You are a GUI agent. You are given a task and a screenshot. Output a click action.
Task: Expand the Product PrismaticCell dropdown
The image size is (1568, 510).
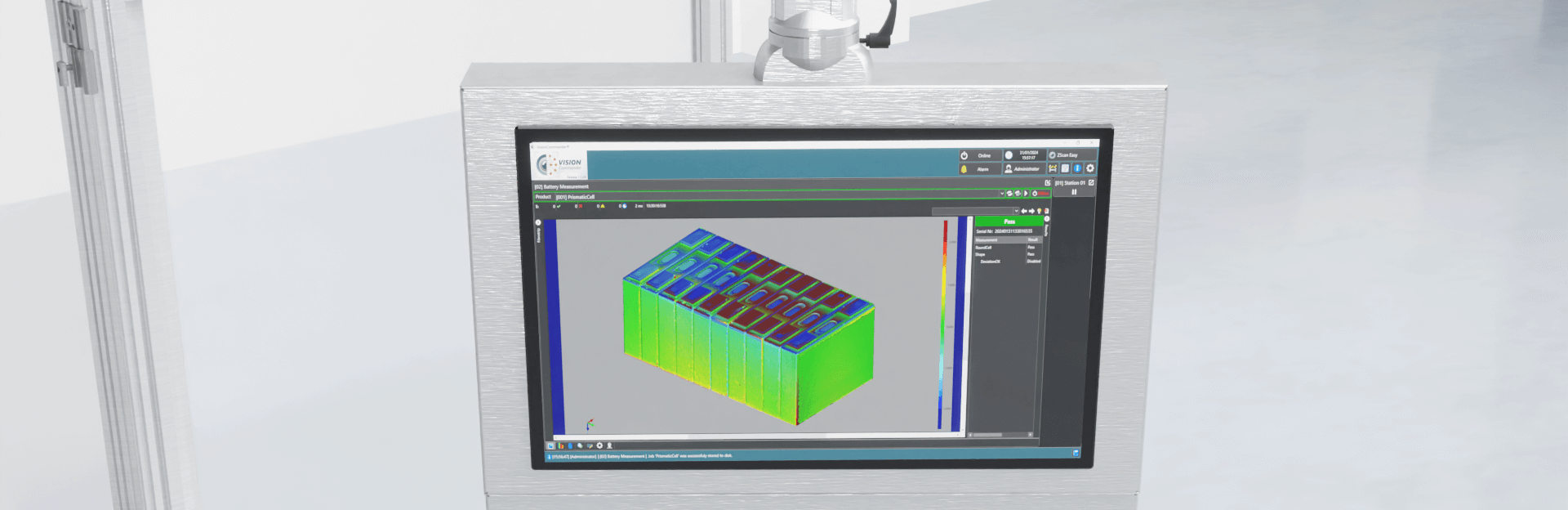click(1002, 194)
